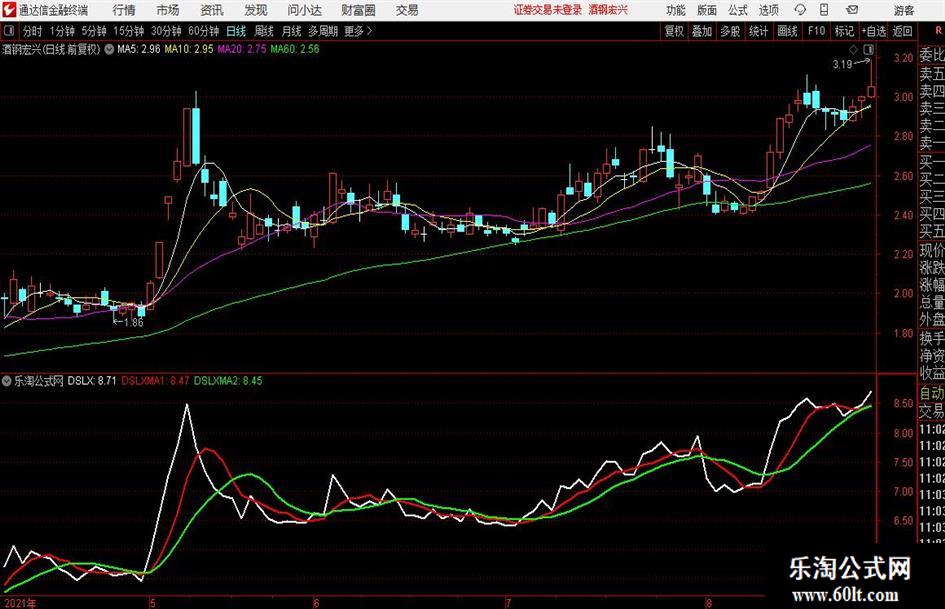
Task: Click the 证券交易未登录 login link
Action: coord(548,10)
